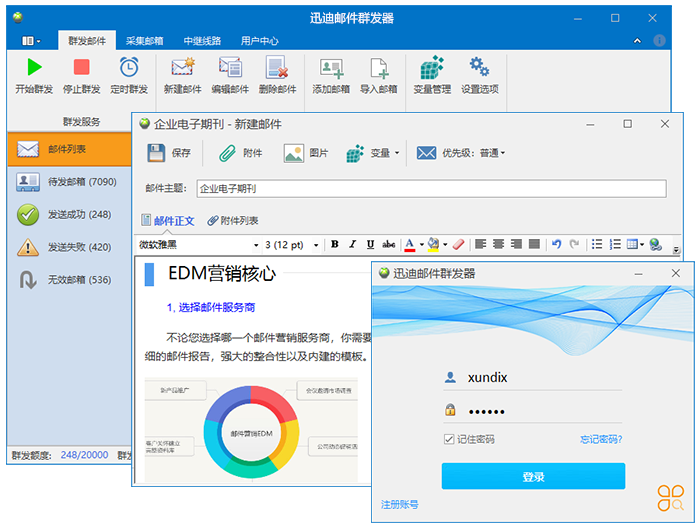Align text right in editor

[x=516, y=244]
